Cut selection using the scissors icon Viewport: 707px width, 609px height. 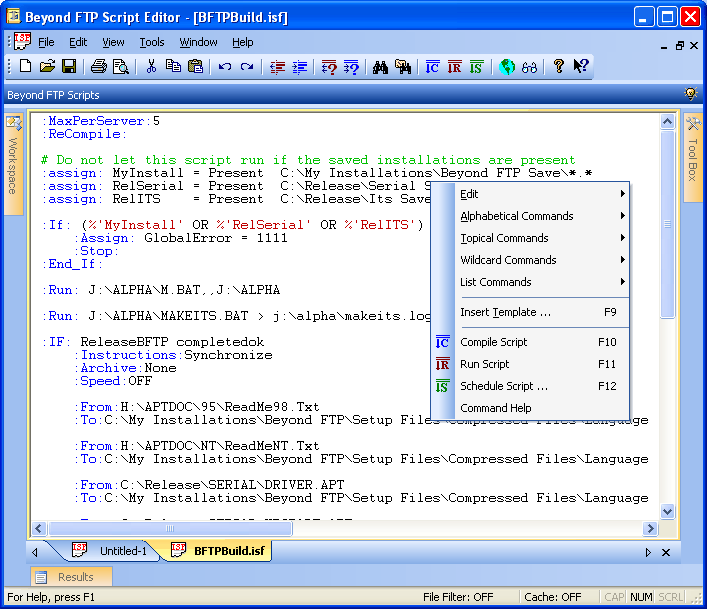151,67
